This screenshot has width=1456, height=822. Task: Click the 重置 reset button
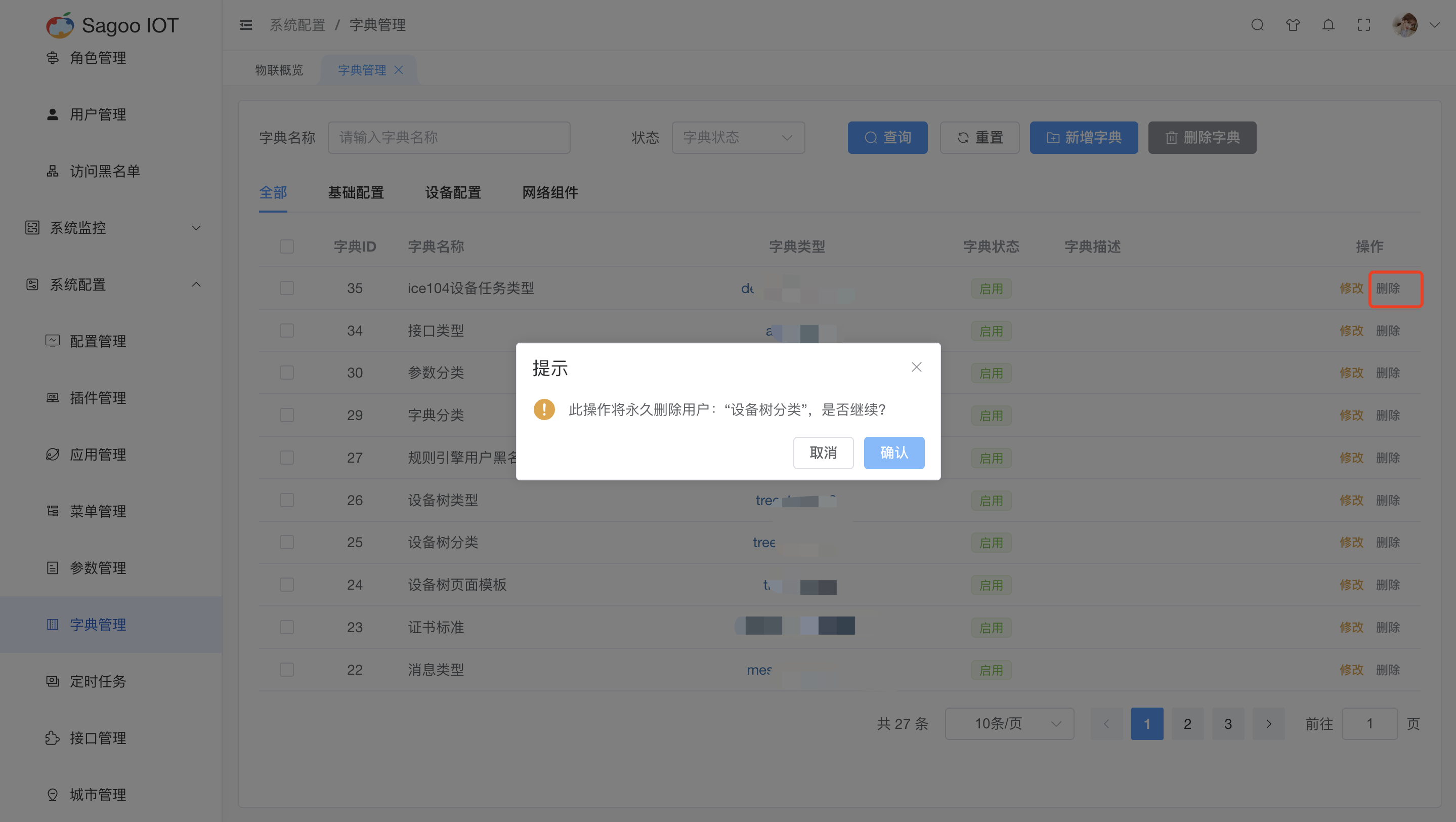pyautogui.click(x=979, y=137)
